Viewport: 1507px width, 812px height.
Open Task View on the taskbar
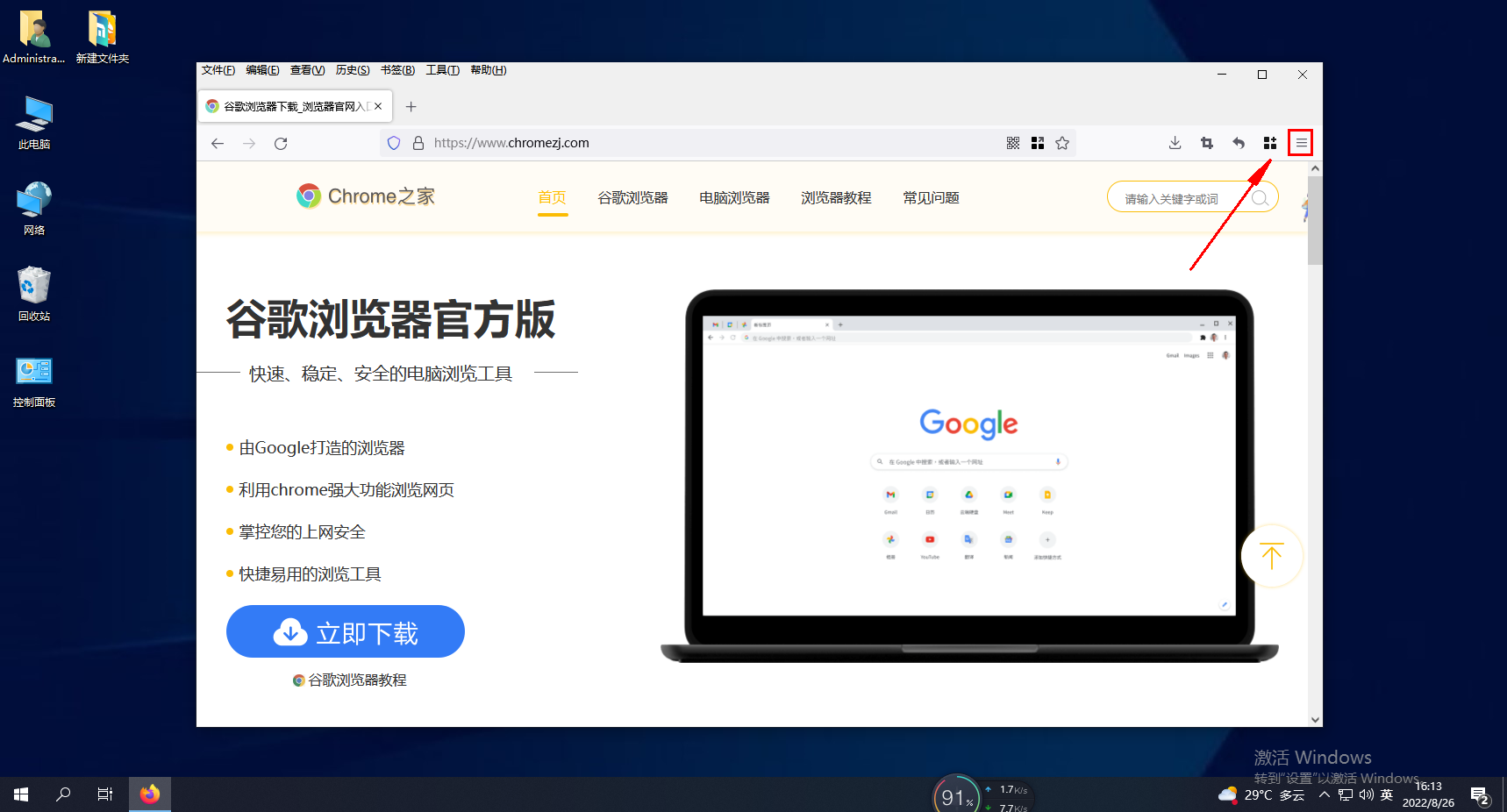(x=105, y=794)
